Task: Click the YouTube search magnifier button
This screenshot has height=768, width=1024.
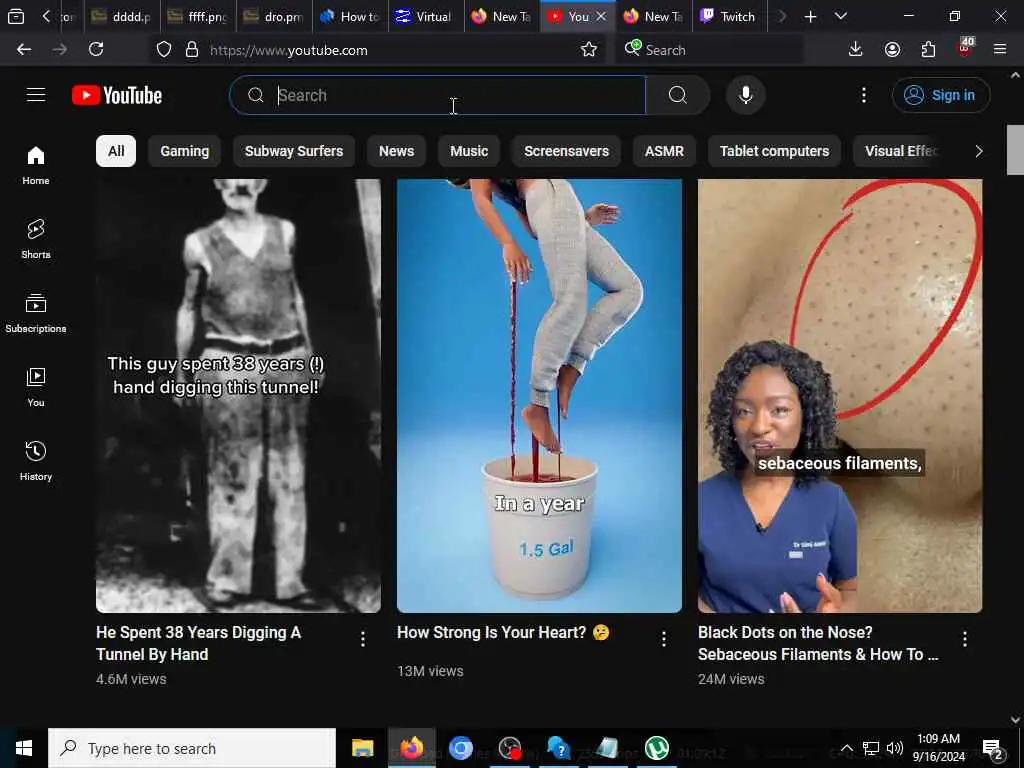Action: [678, 95]
